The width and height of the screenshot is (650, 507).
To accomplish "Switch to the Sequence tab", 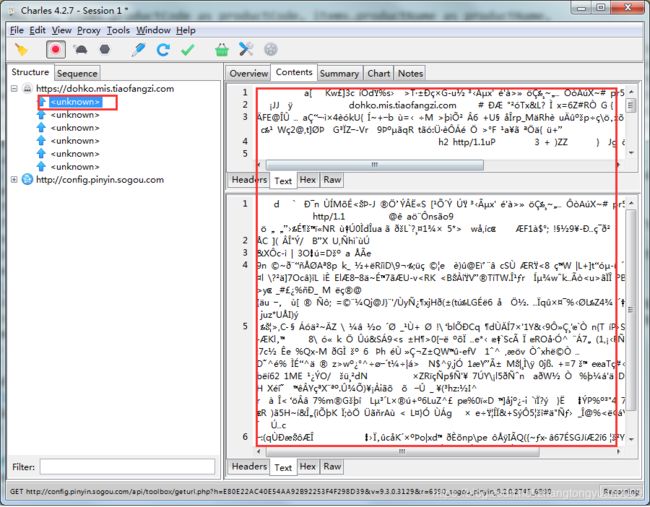I will tap(77, 73).
